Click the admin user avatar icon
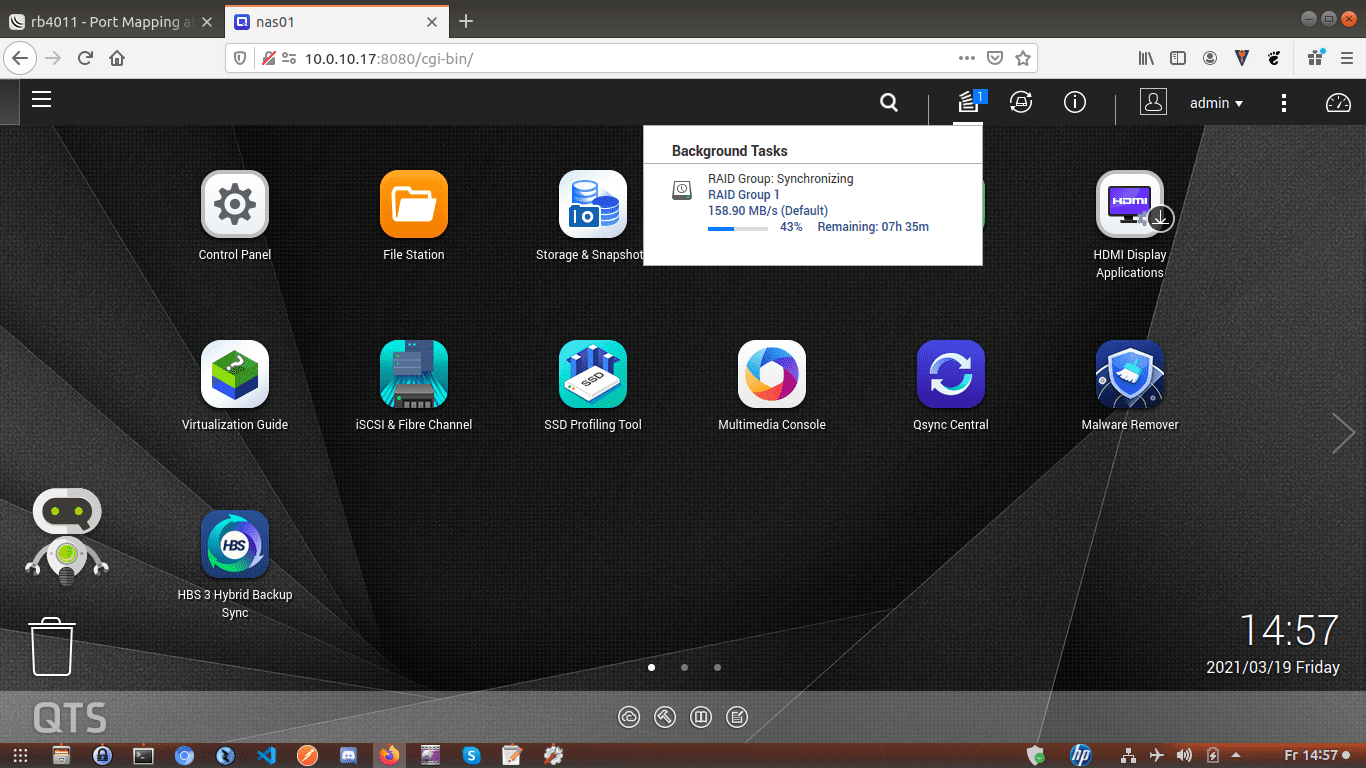Image resolution: width=1366 pixels, height=768 pixels. tap(1153, 102)
